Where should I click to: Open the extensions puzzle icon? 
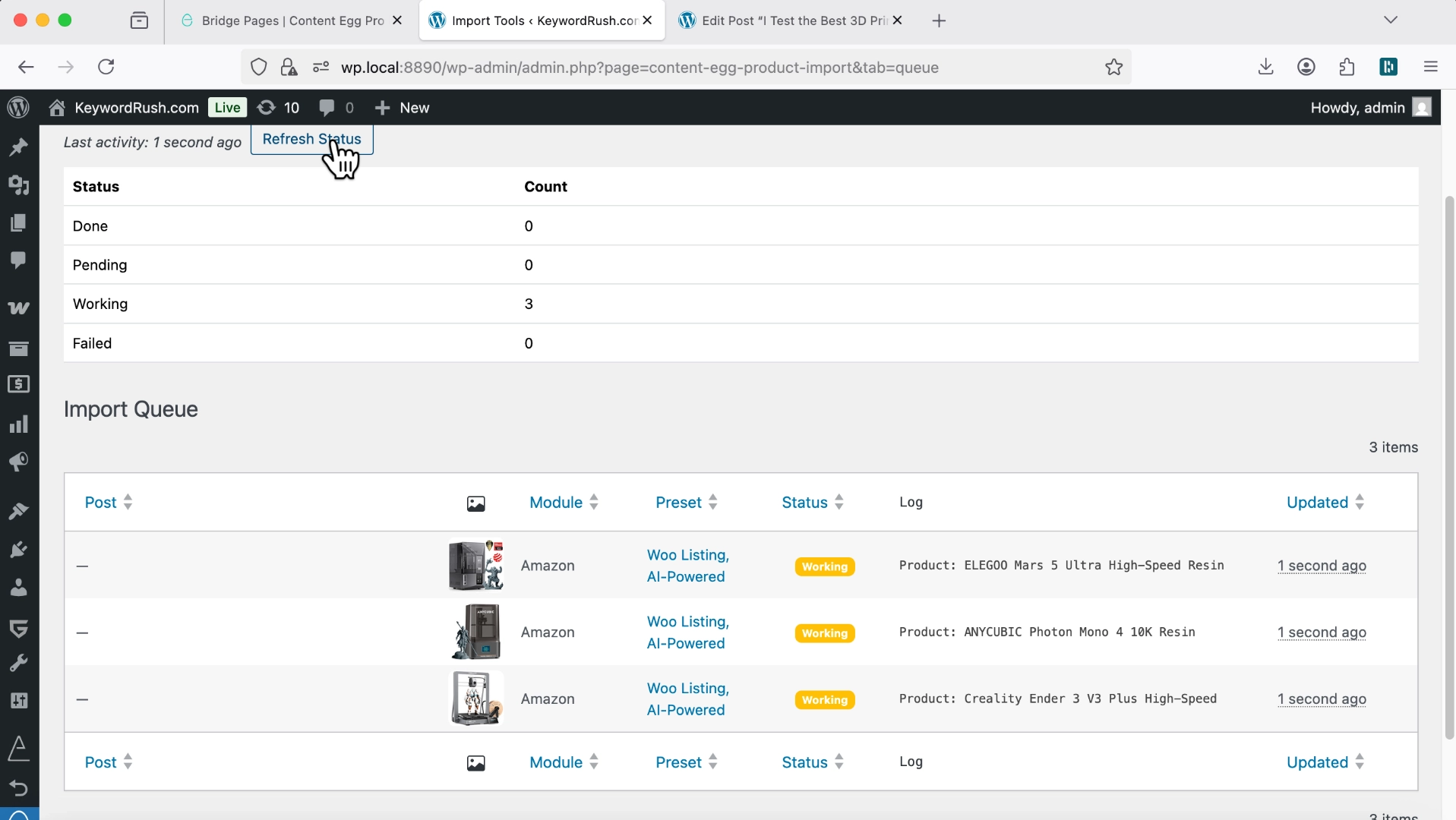coord(1347,68)
